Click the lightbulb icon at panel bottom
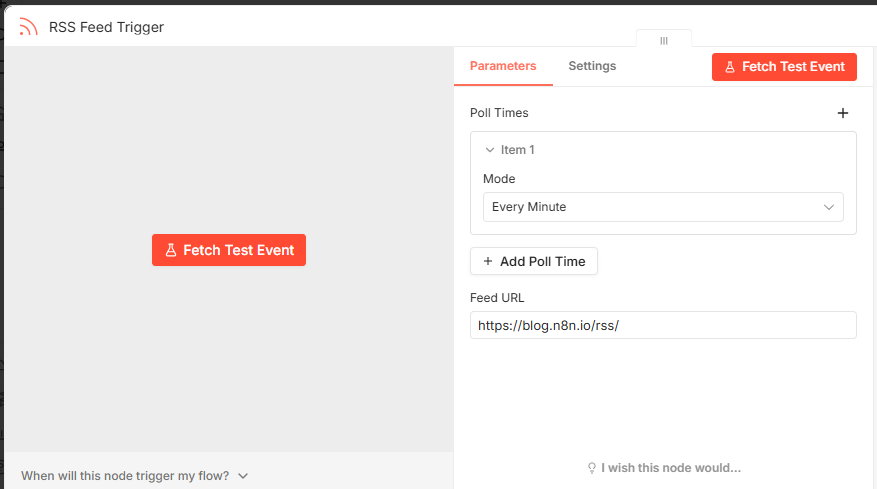Image resolution: width=877 pixels, height=489 pixels. tap(592, 468)
